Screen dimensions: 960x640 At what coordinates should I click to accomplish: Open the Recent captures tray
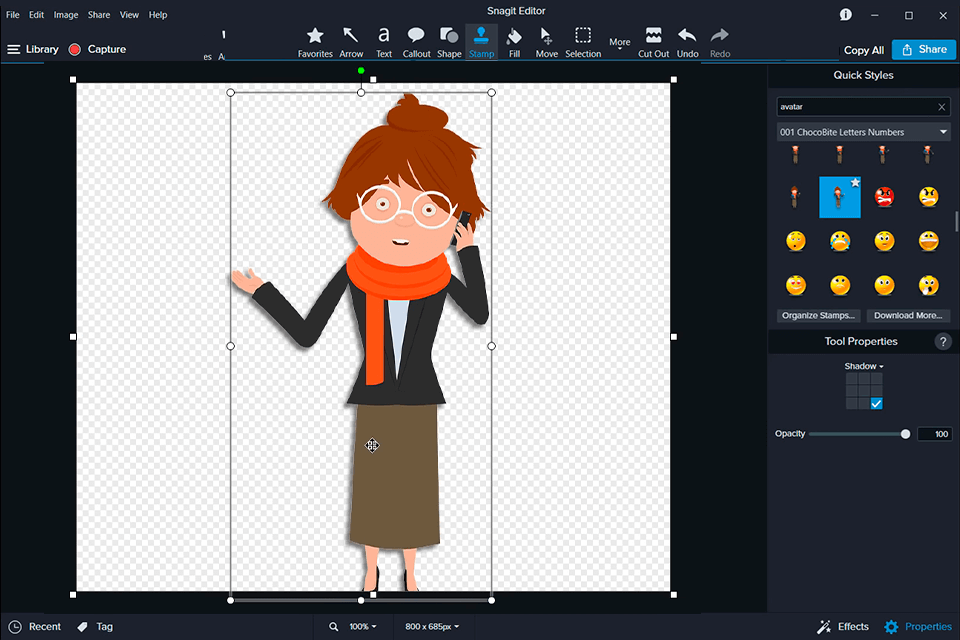tap(35, 627)
